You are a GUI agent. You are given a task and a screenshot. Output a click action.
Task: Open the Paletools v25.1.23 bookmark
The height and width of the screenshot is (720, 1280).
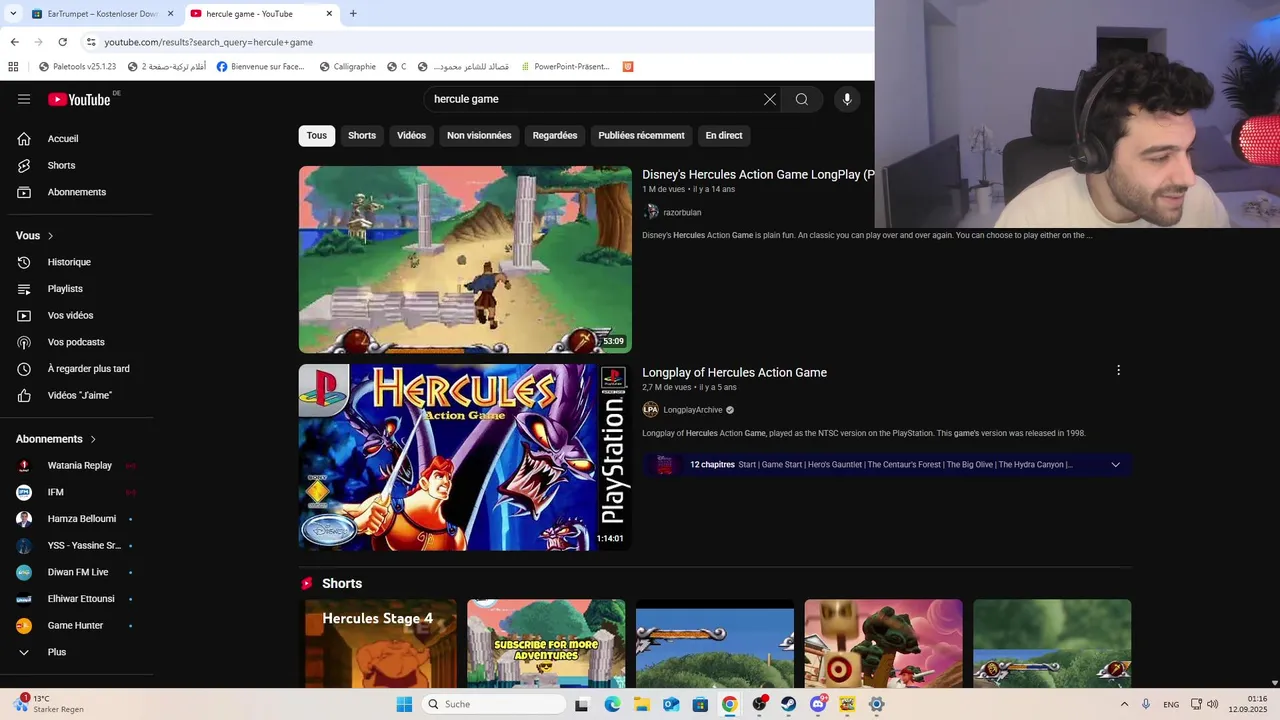77,67
